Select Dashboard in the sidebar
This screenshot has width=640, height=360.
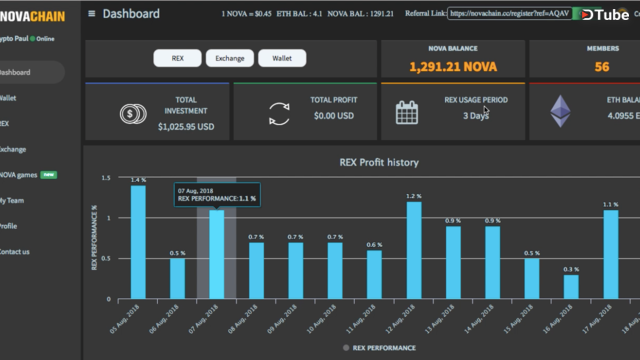tap(32, 72)
